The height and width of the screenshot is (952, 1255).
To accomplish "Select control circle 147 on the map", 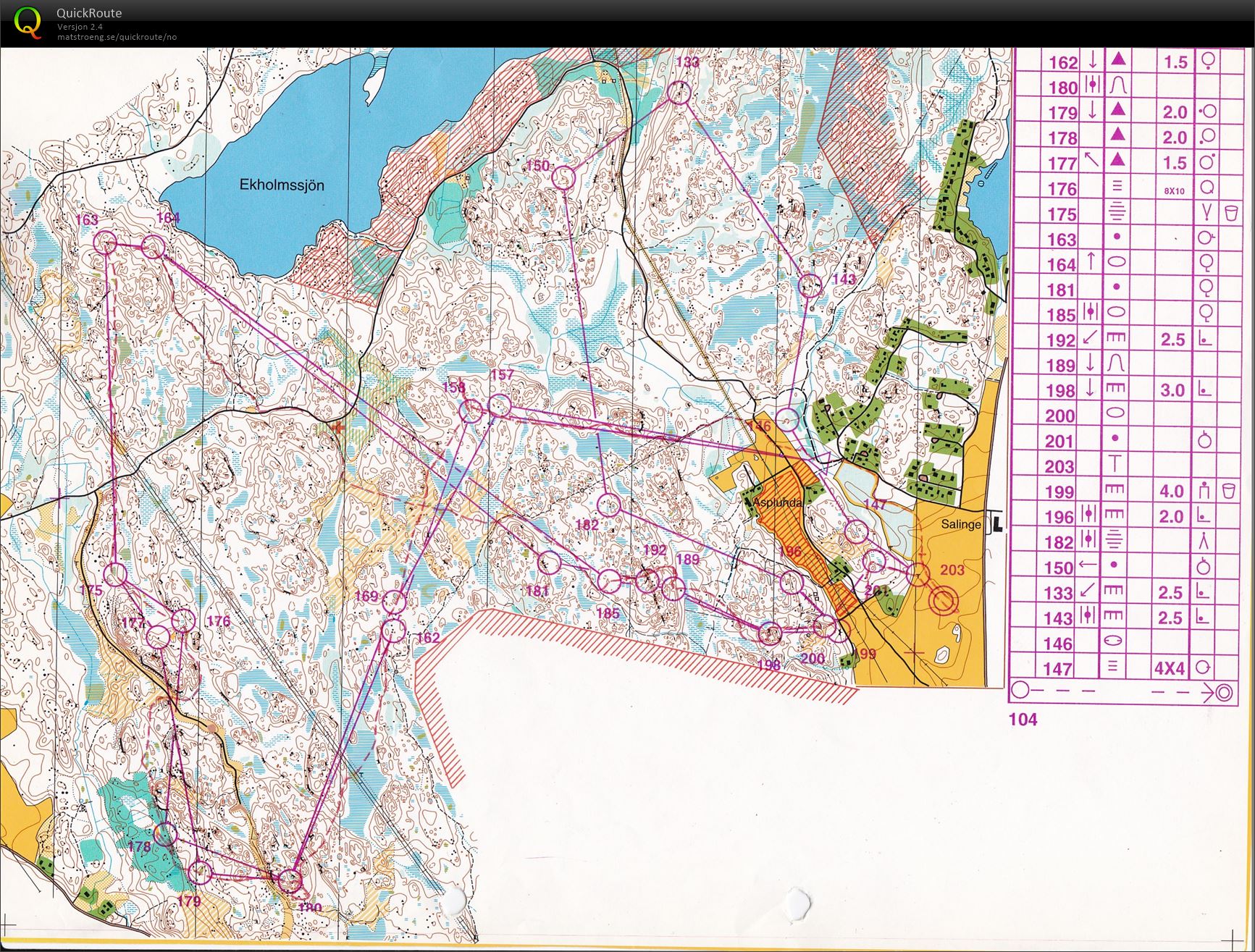I will coord(857,532).
